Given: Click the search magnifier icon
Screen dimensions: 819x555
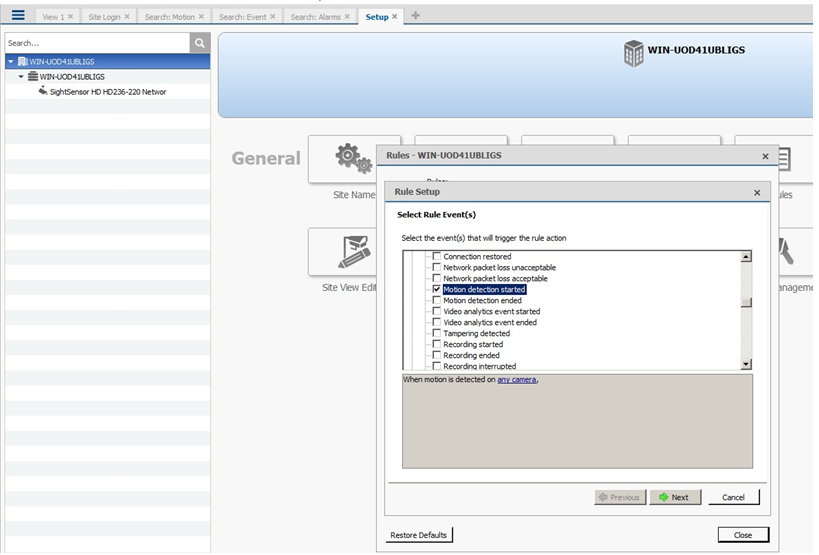Looking at the screenshot, I should click(200, 43).
